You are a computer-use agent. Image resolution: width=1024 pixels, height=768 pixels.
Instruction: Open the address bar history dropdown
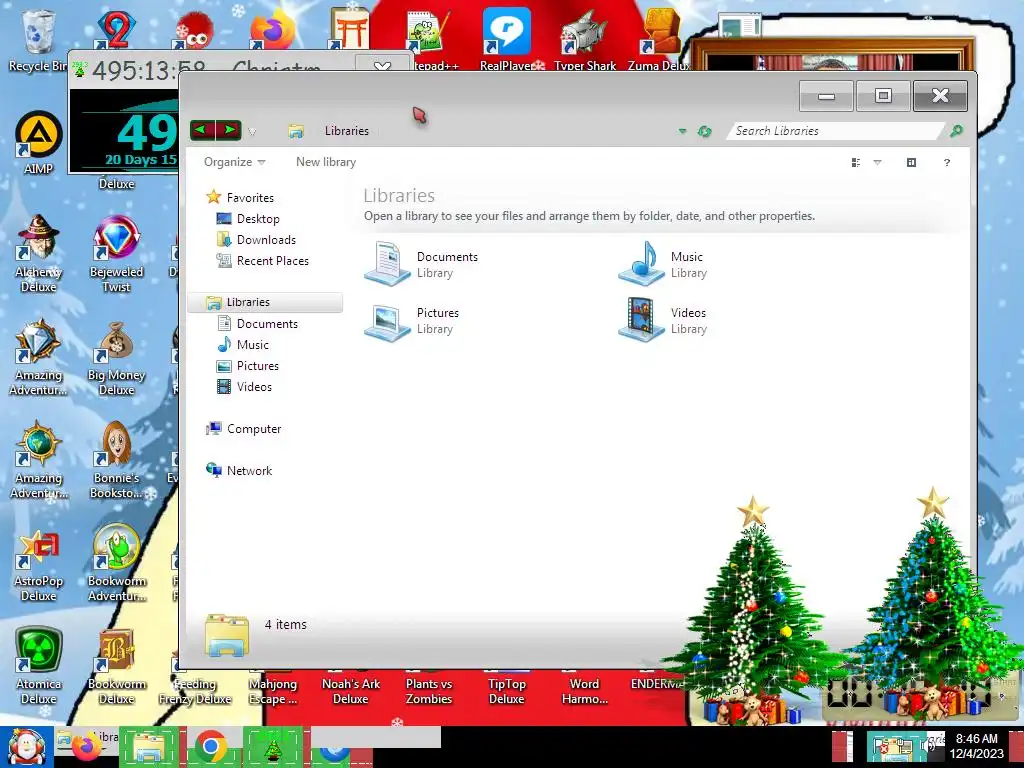pyautogui.click(x=682, y=131)
